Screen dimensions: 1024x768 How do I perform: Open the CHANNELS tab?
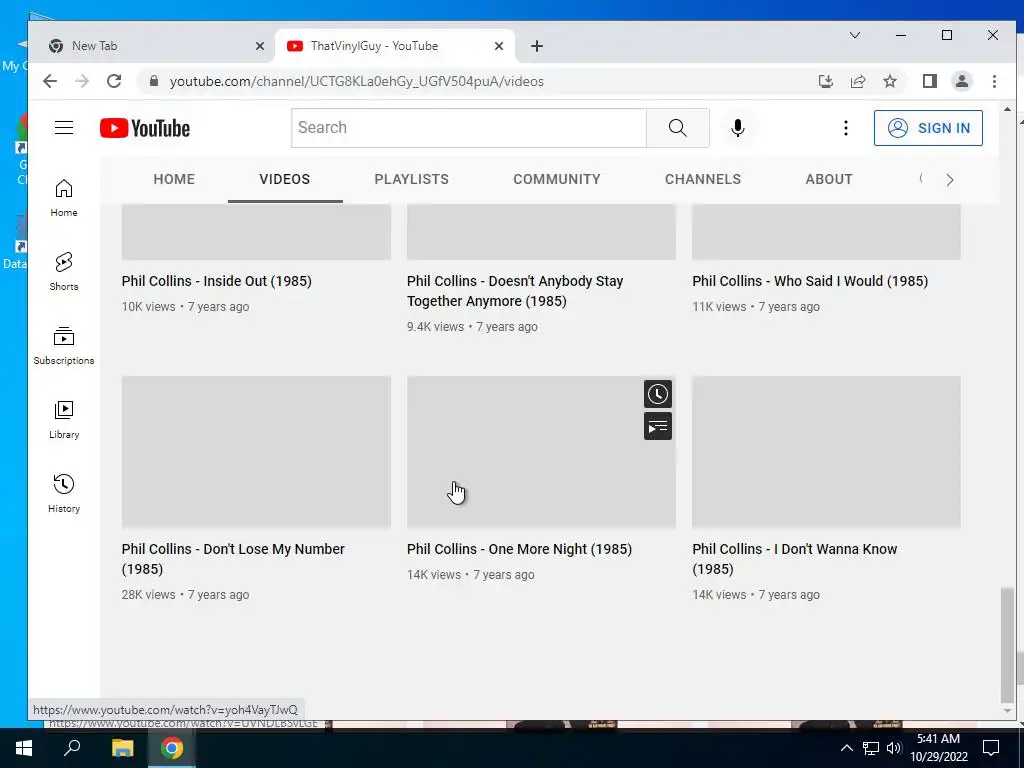[703, 180]
